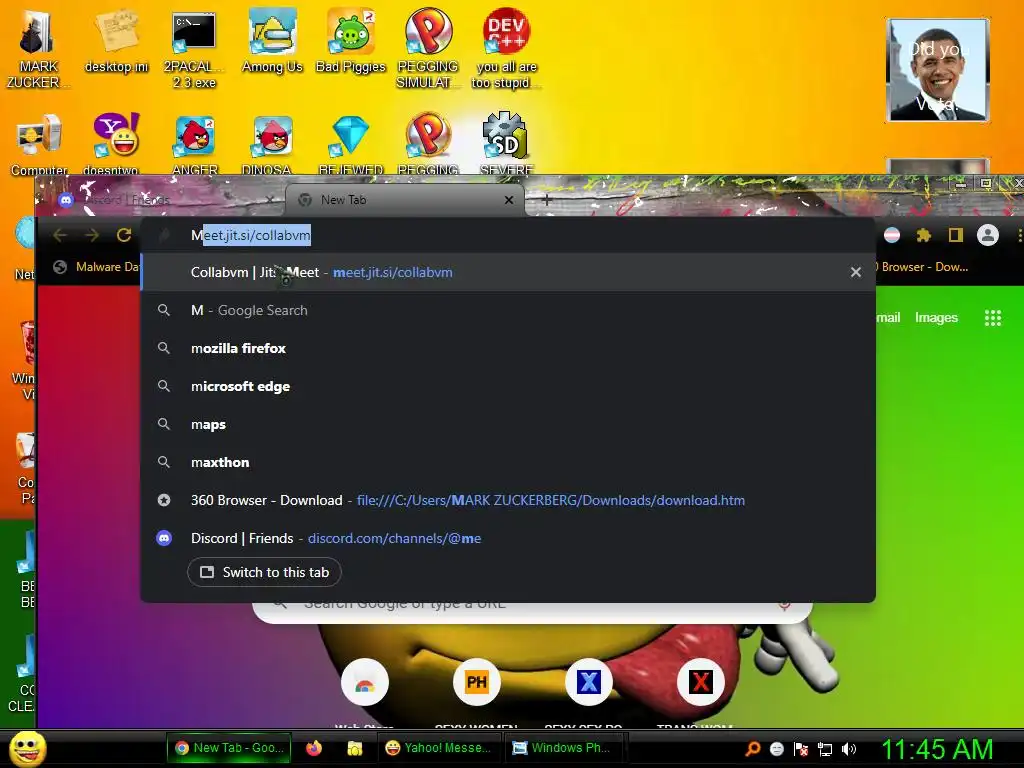Open the blue X shortcut tile
Viewport: 1024px width, 768px height.
click(x=588, y=683)
